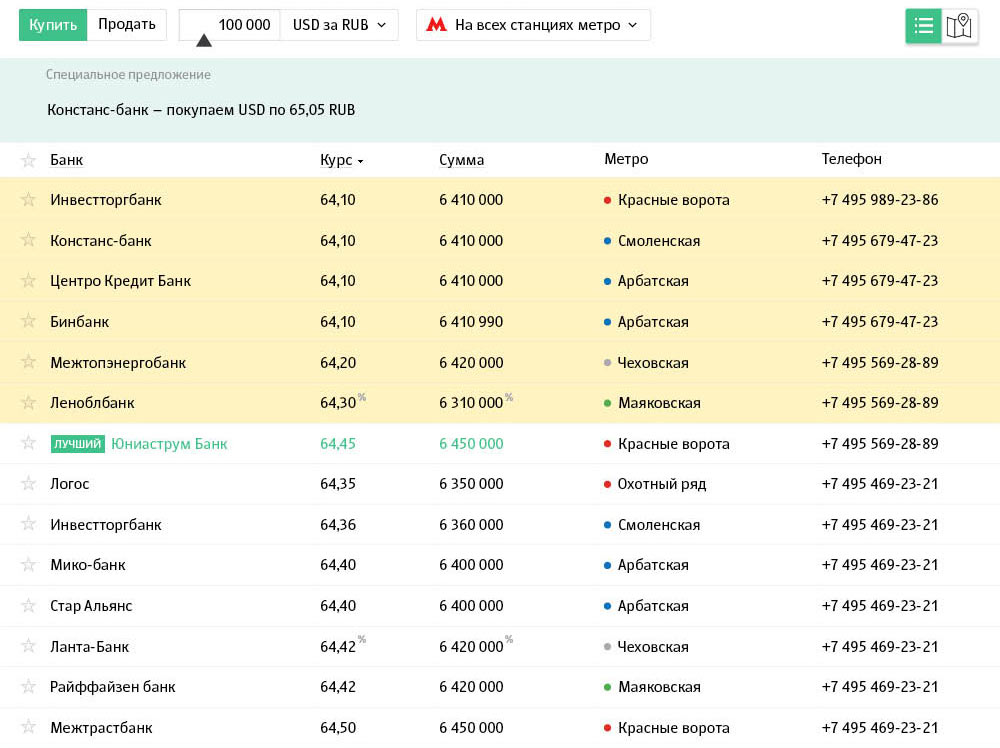Toggle favorite star for Межтопэнергобанк

tap(28, 363)
